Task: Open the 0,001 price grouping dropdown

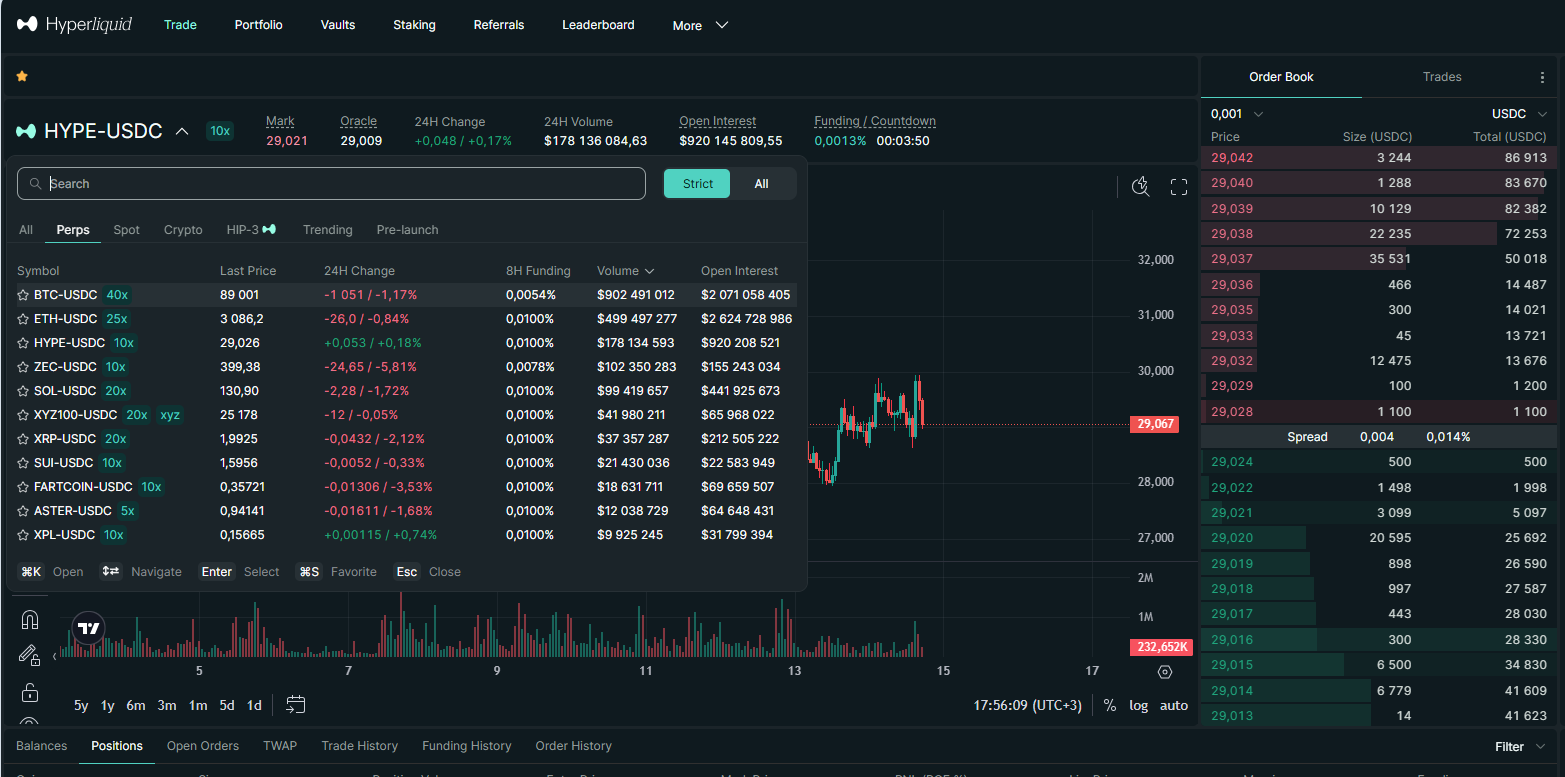Action: point(1237,114)
